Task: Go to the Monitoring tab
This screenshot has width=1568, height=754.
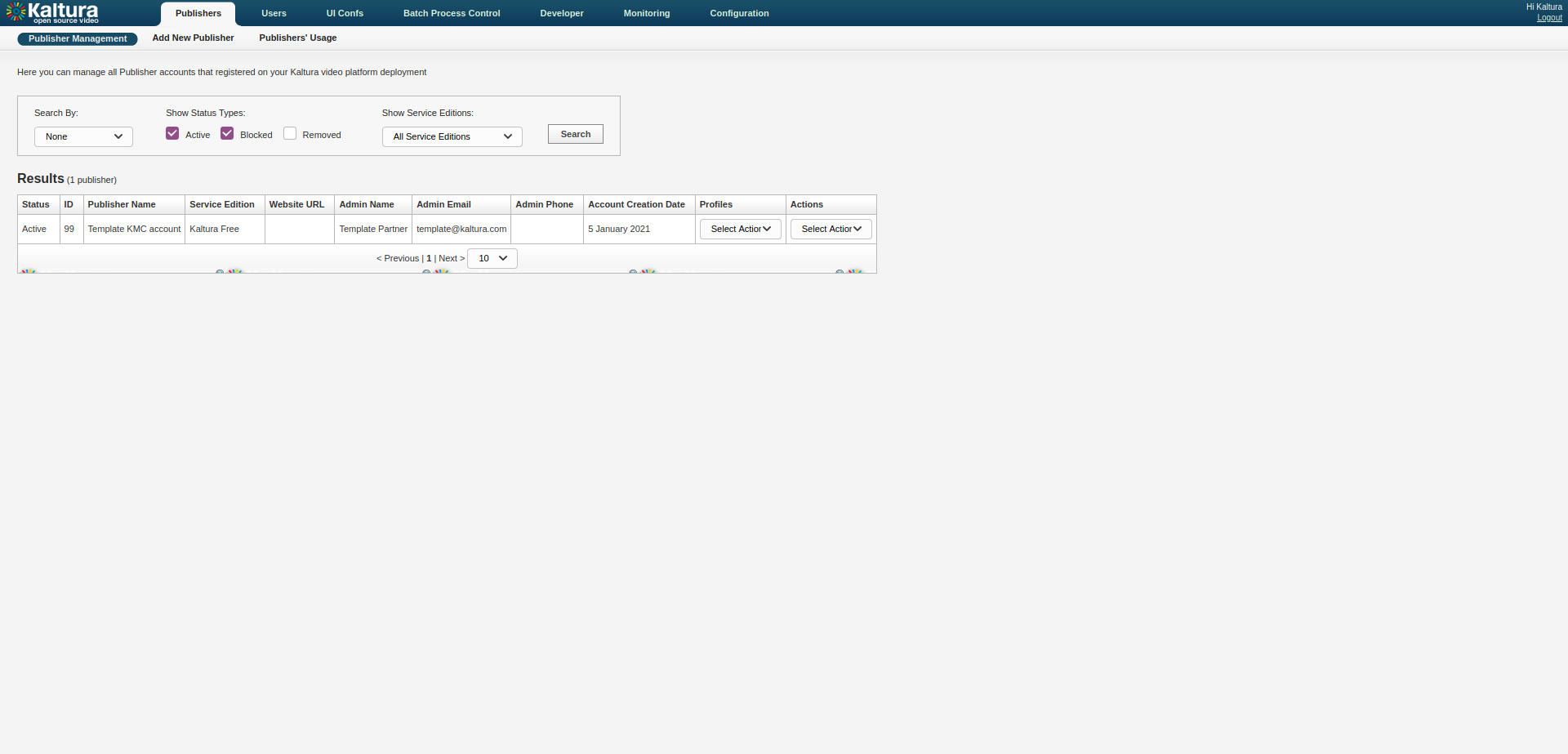Action: tap(647, 13)
